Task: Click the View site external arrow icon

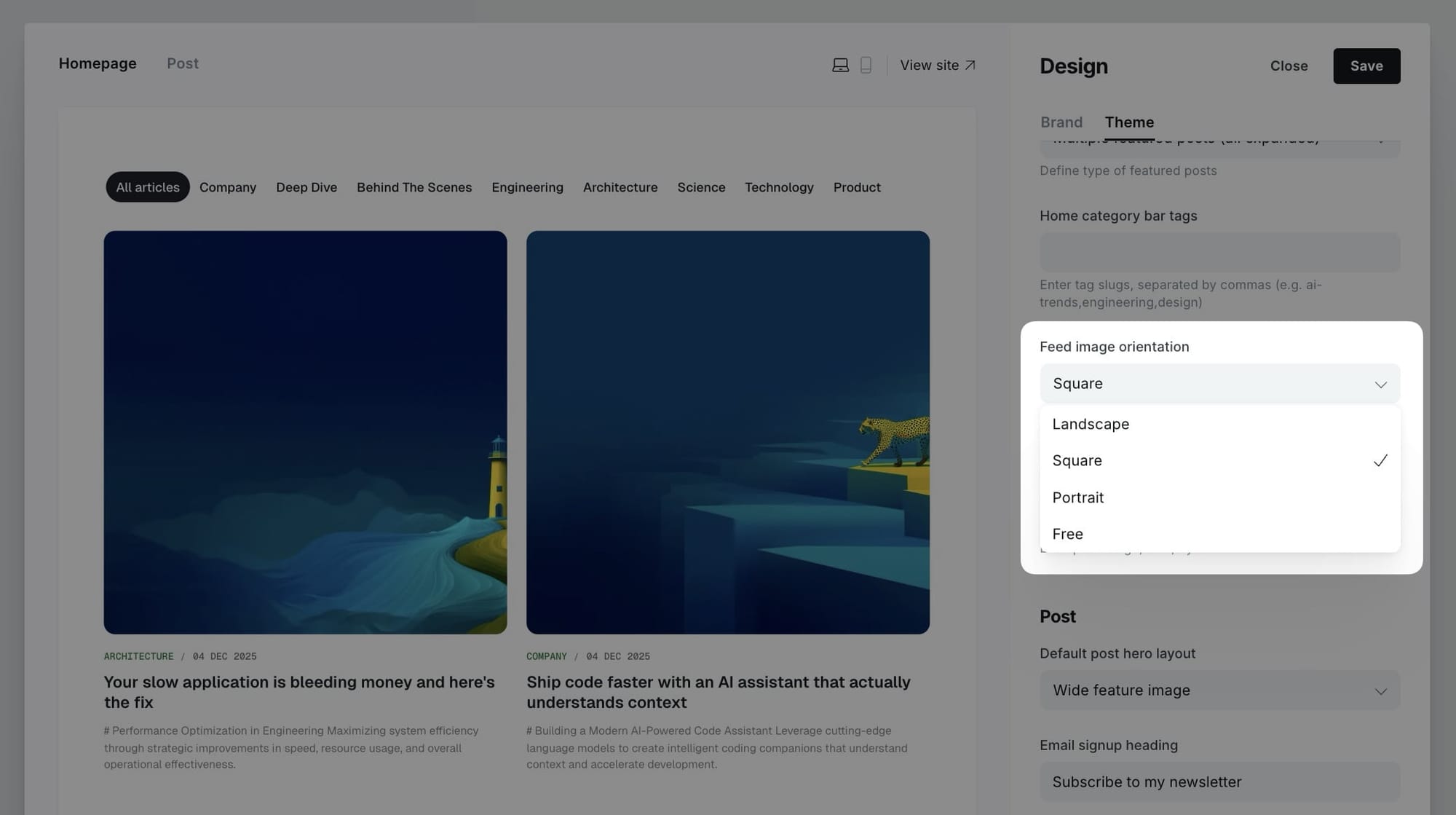Action: 970,64
